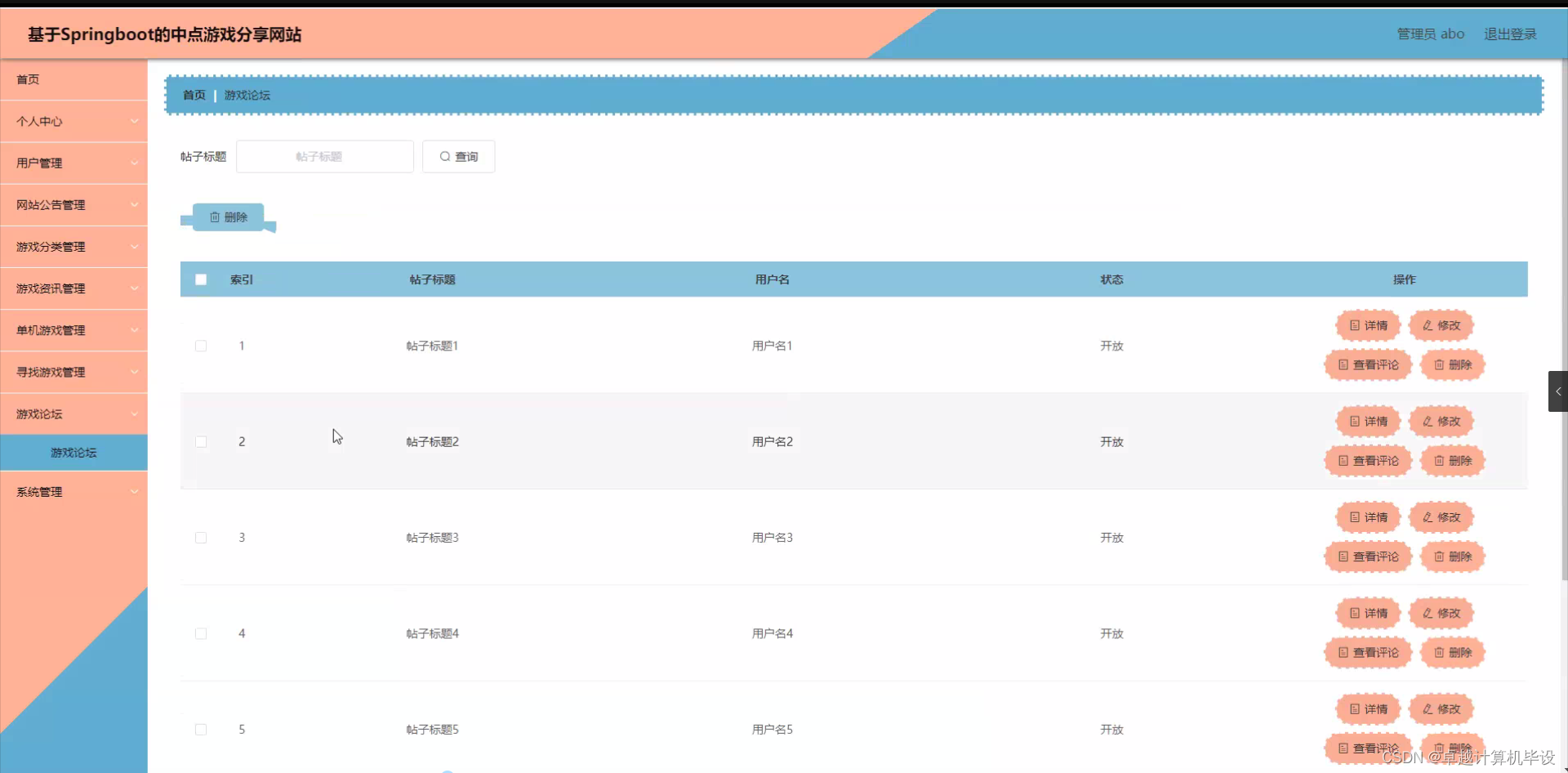This screenshot has height=773, width=1568.
Task: Select the checkbox for row 2
Action: click(201, 441)
